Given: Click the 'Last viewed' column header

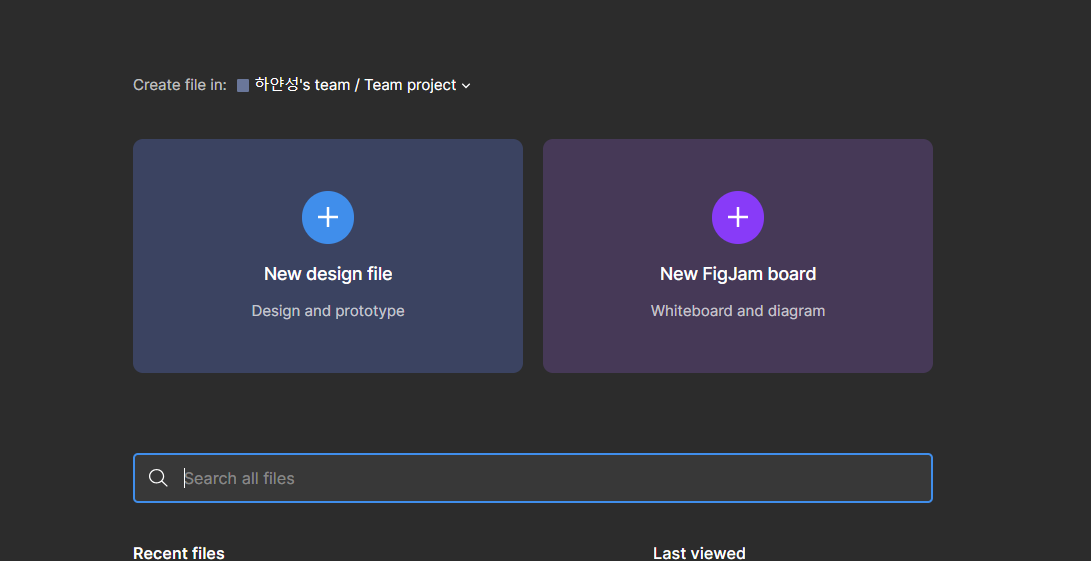Looking at the screenshot, I should point(699,553).
